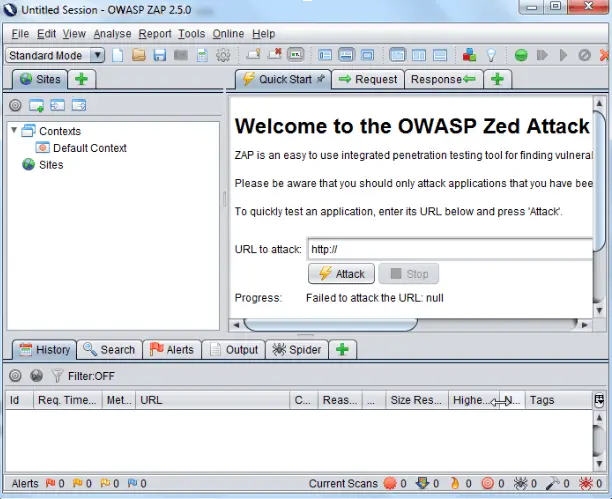612x499 pixels.
Task: Open the Help menu
Action: coord(263,34)
